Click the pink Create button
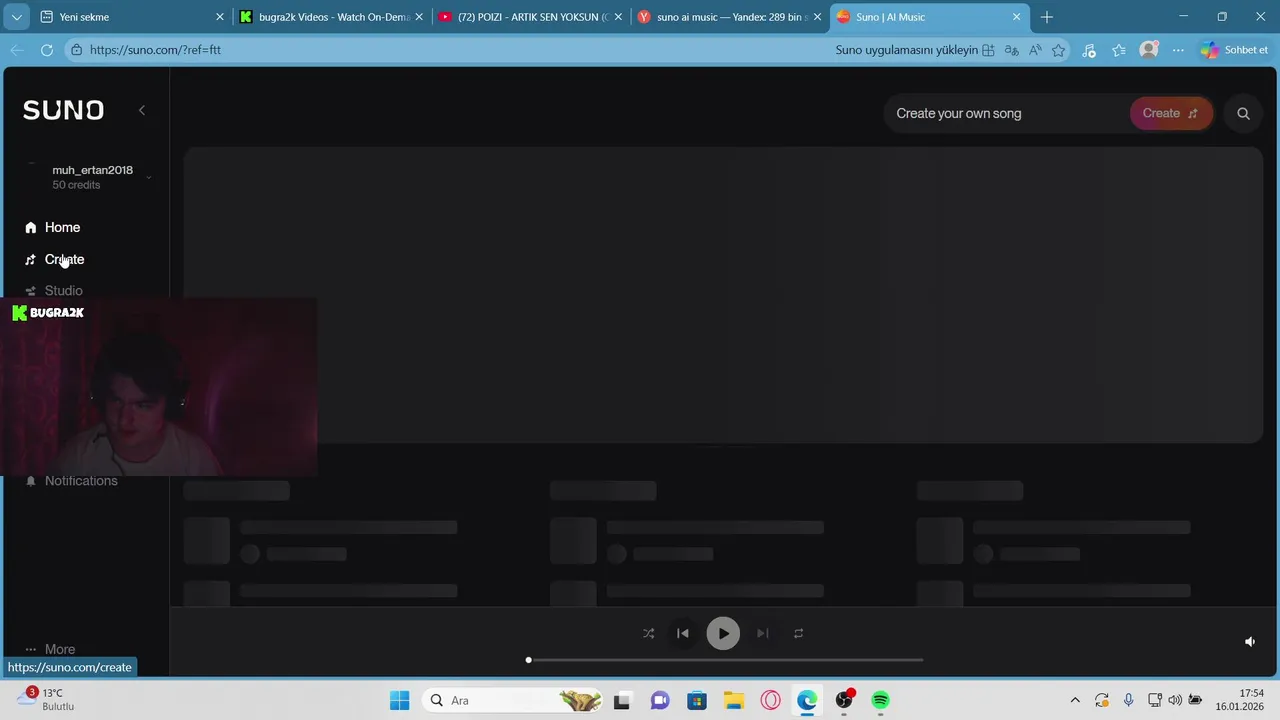This screenshot has width=1280, height=720. (x=1171, y=113)
